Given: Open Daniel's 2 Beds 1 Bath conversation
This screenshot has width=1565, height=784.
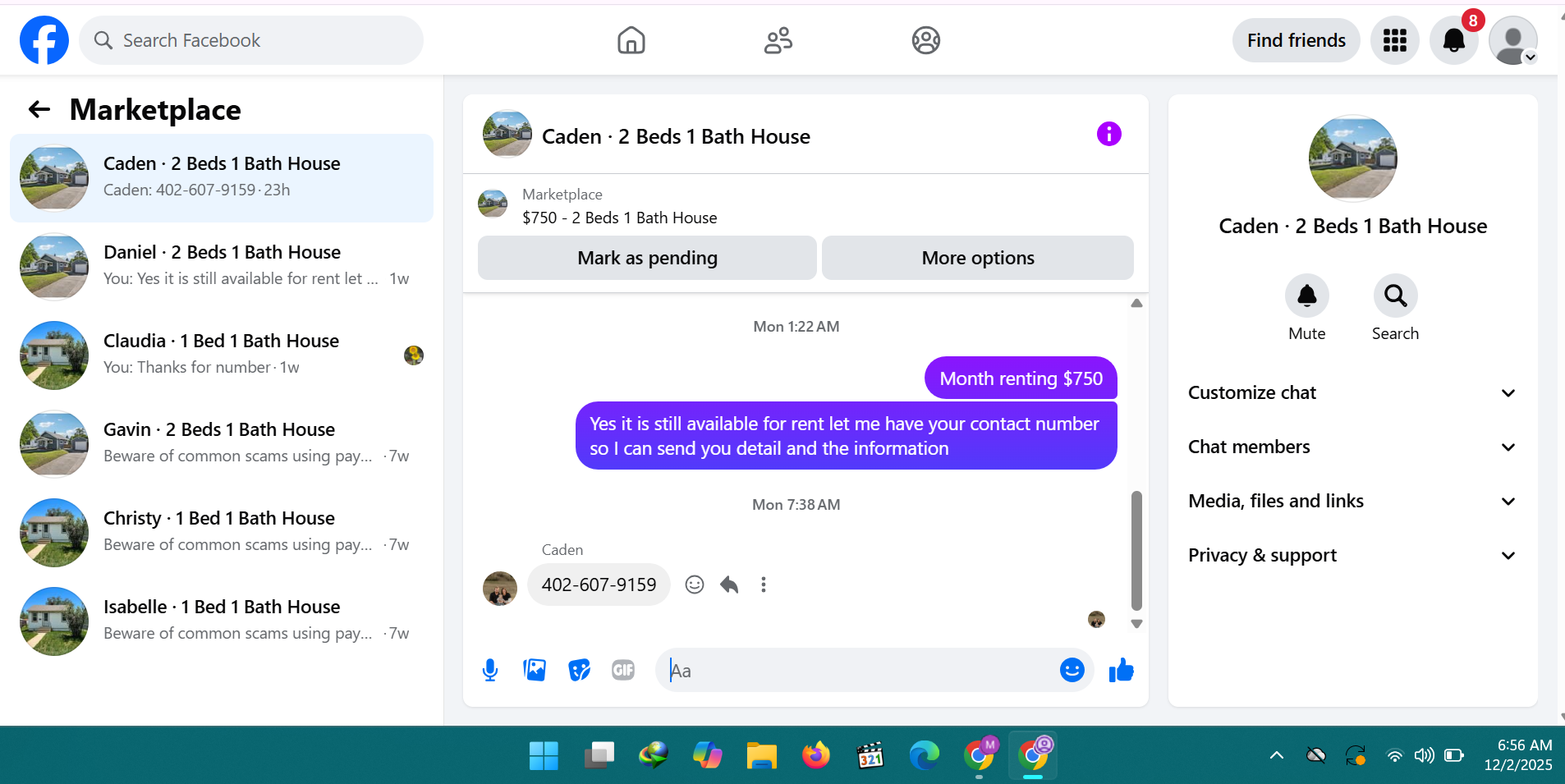Looking at the screenshot, I should (x=222, y=266).
